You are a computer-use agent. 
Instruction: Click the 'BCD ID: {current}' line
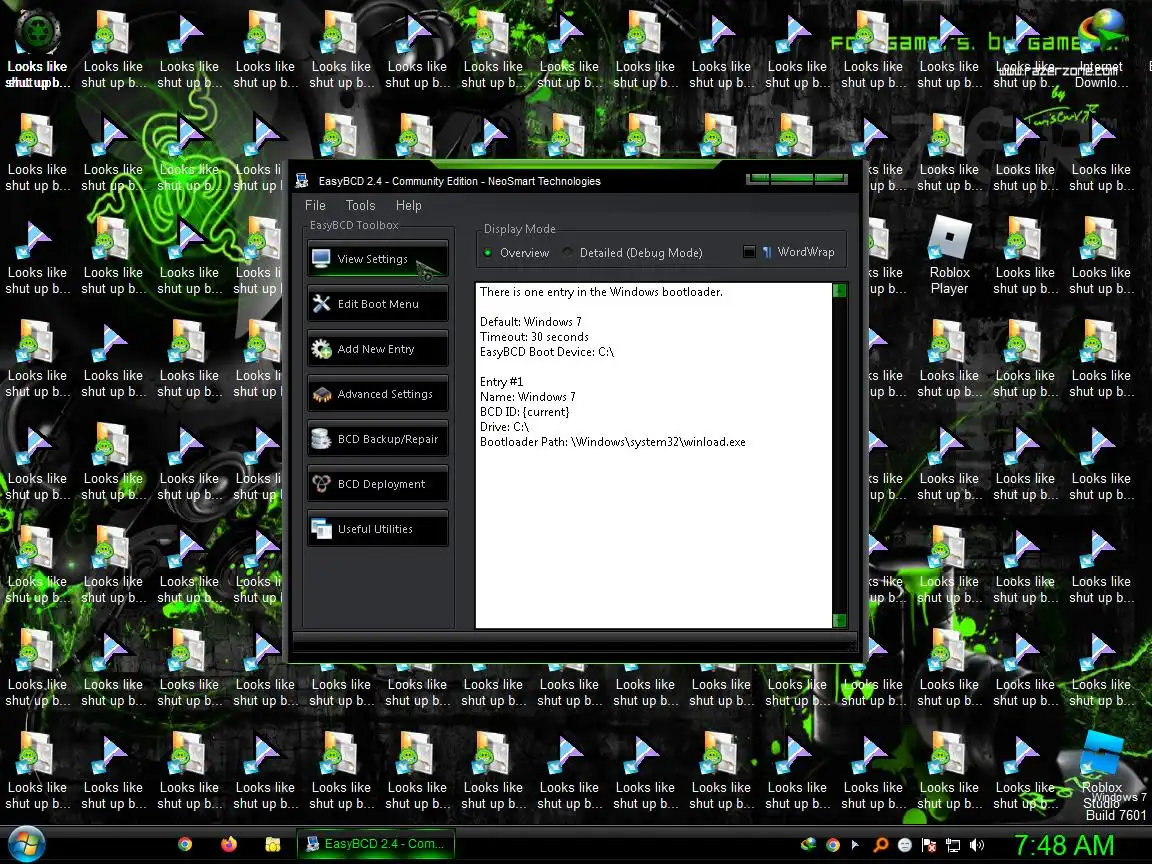525,411
